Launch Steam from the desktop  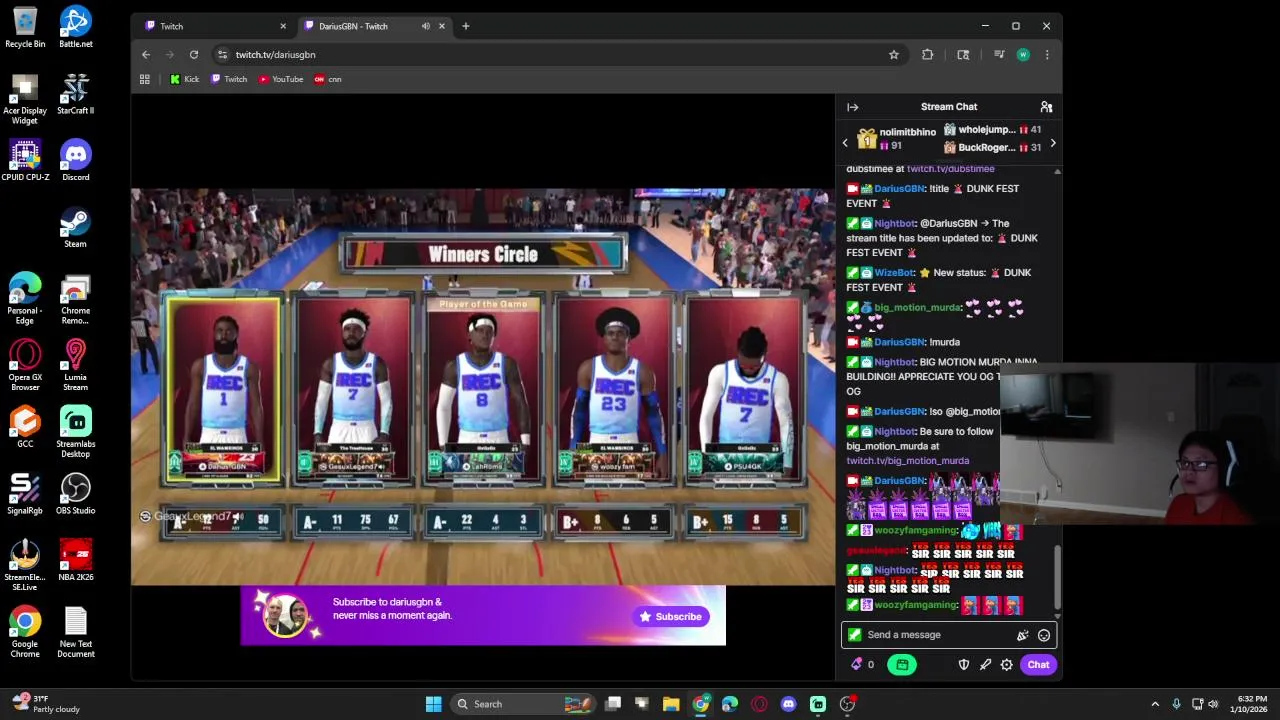point(76,227)
